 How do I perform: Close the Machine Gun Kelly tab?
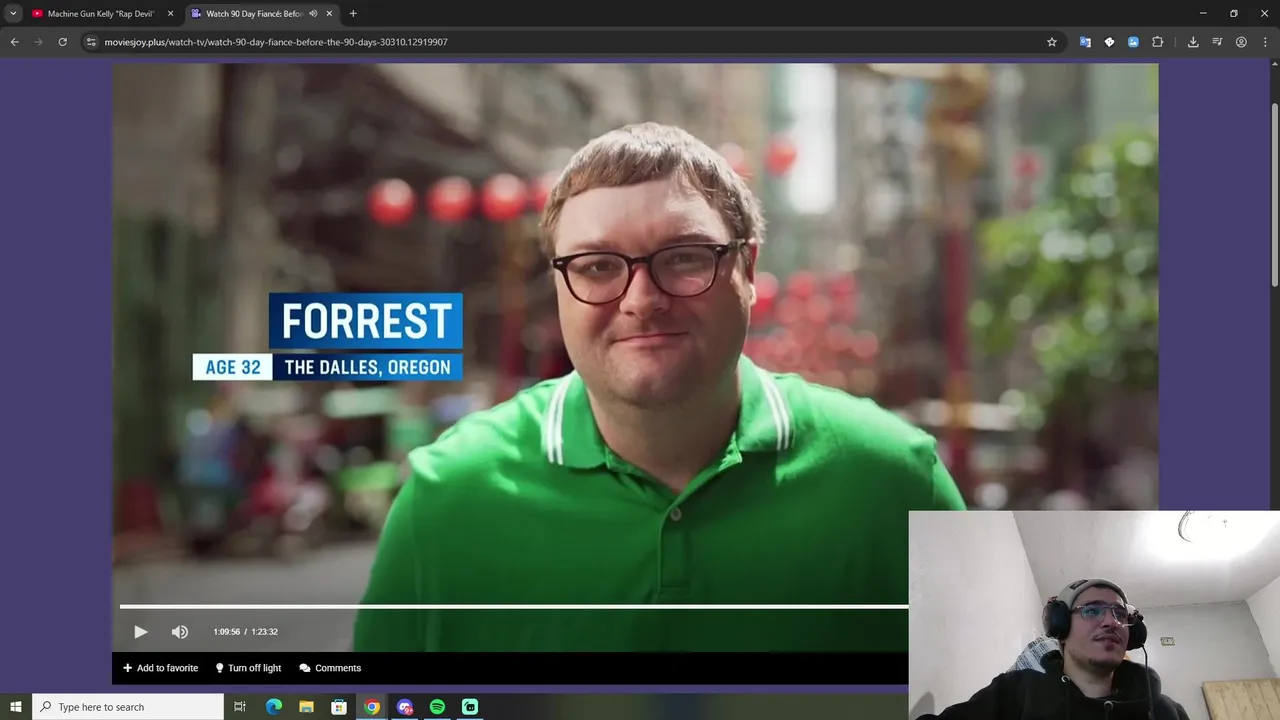click(x=170, y=14)
